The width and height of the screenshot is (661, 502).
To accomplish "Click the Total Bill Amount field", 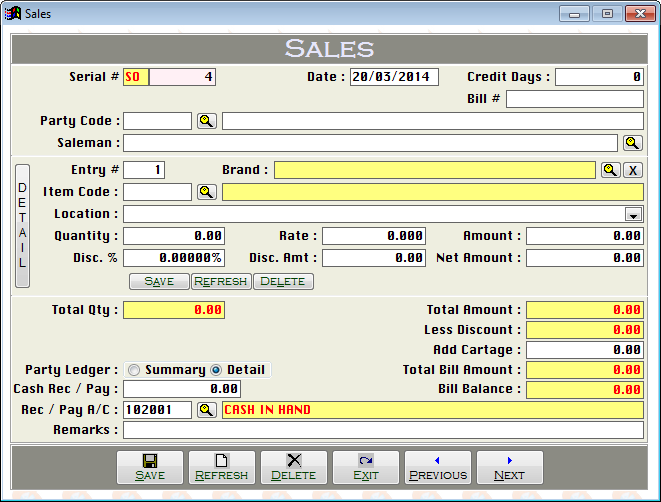I will tap(585, 370).
